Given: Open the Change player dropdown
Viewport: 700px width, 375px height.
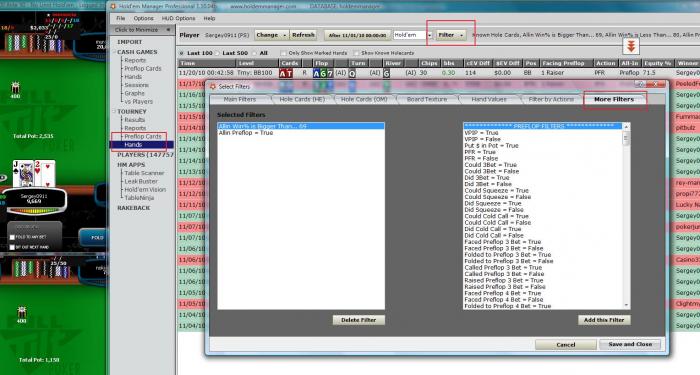Looking at the screenshot, I should click(x=271, y=35).
